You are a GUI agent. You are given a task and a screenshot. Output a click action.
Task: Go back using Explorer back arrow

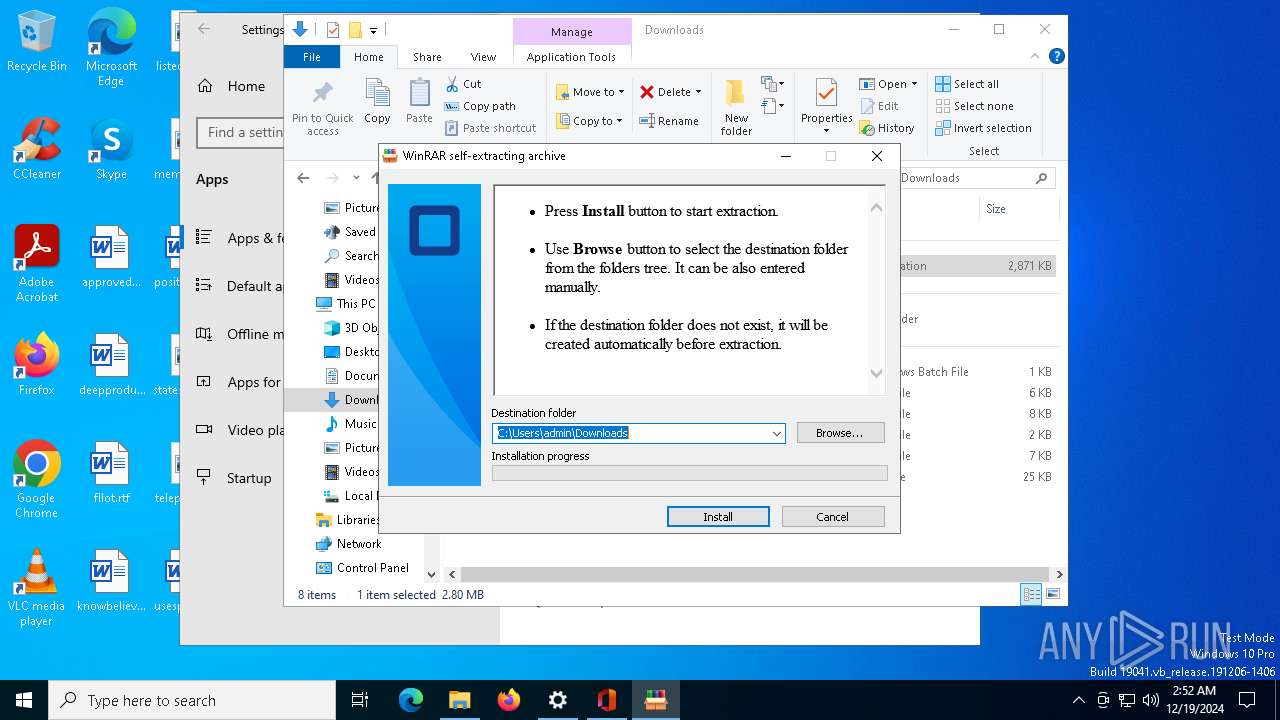tap(303, 178)
